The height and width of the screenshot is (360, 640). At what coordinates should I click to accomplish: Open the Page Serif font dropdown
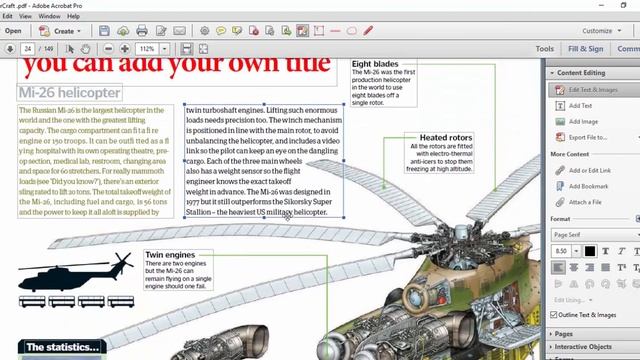pos(595,235)
